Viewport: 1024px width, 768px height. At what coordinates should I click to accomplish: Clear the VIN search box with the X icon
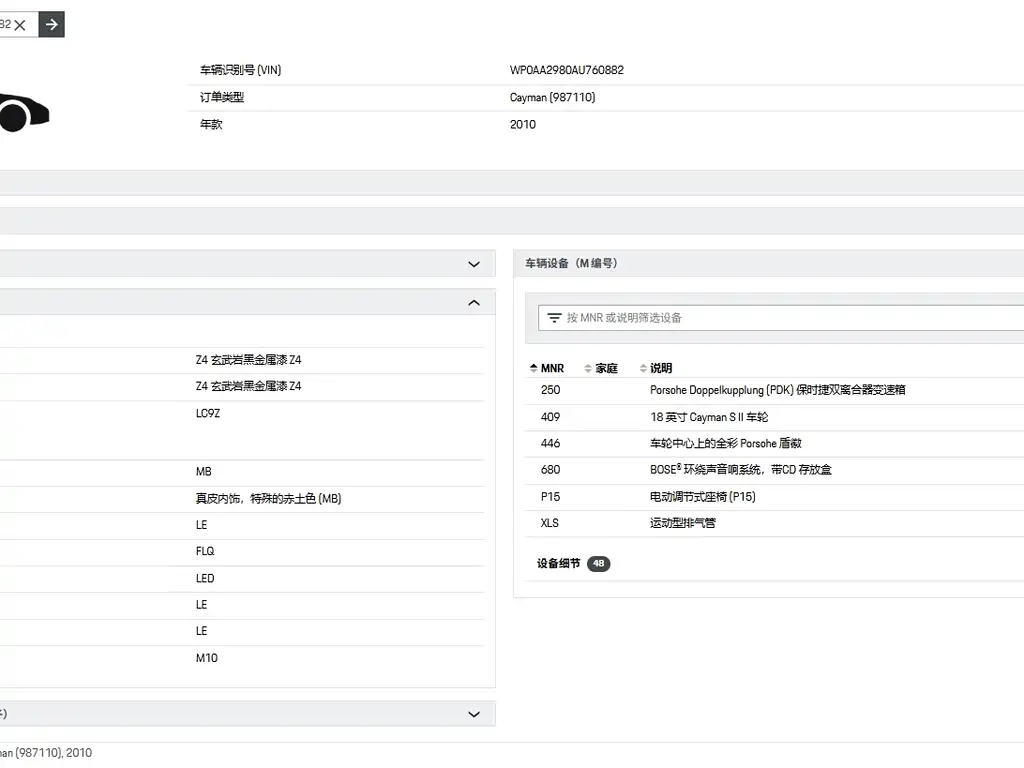click(x=20, y=25)
